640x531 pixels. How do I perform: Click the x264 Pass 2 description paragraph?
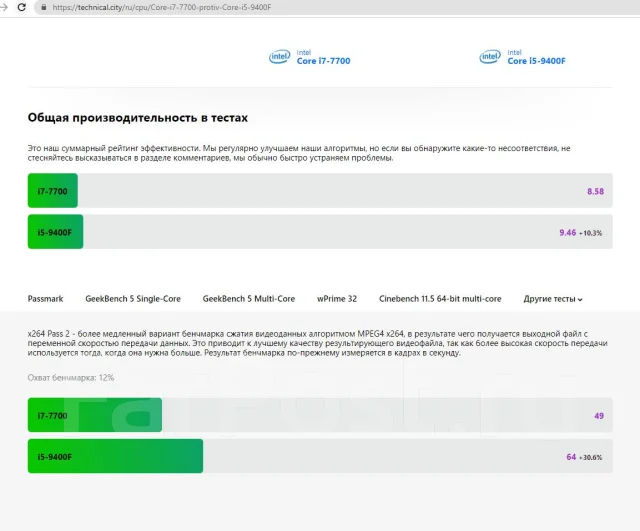[318, 343]
